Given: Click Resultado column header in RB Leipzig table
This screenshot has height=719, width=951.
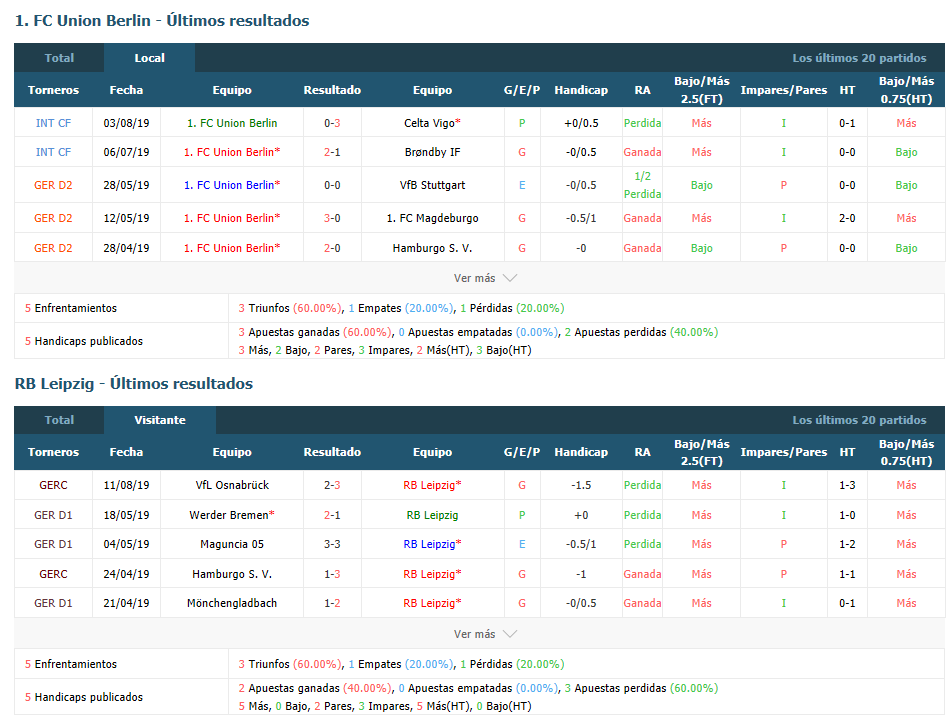Looking at the screenshot, I should (x=332, y=452).
